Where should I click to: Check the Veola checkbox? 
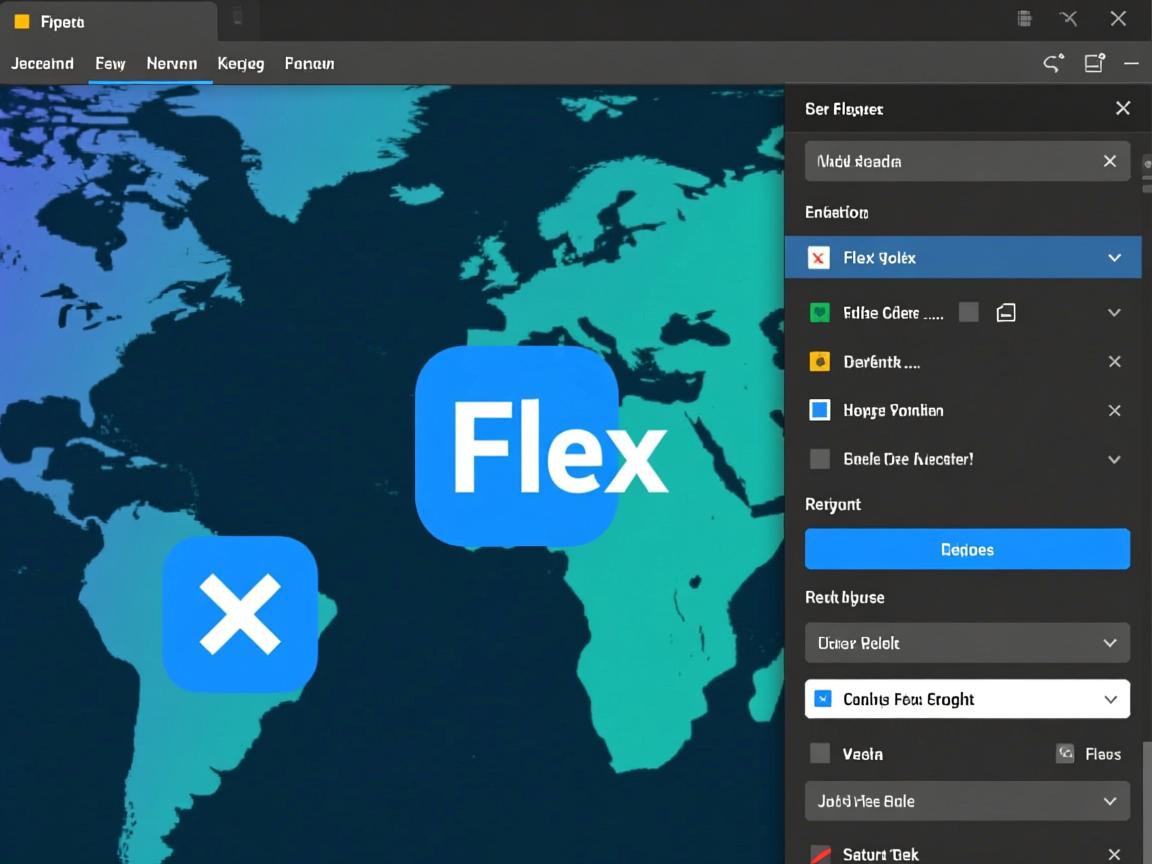click(x=819, y=754)
